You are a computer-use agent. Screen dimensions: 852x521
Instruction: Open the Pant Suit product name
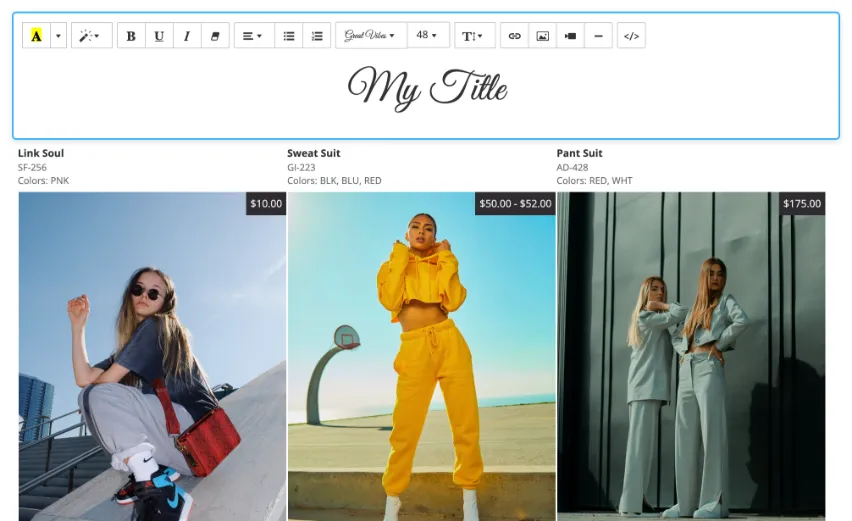(x=579, y=153)
